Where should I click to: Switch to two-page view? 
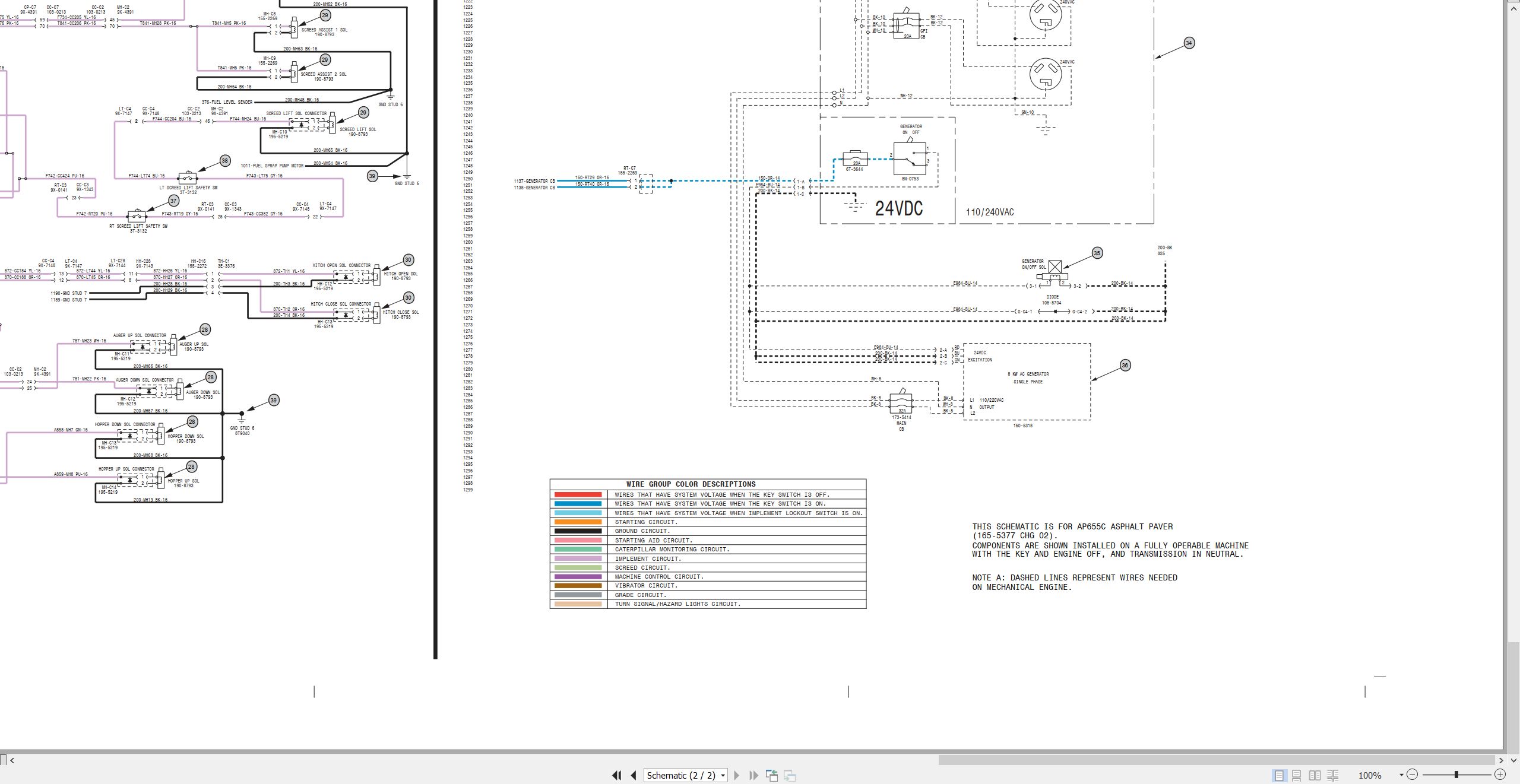(x=1315, y=775)
